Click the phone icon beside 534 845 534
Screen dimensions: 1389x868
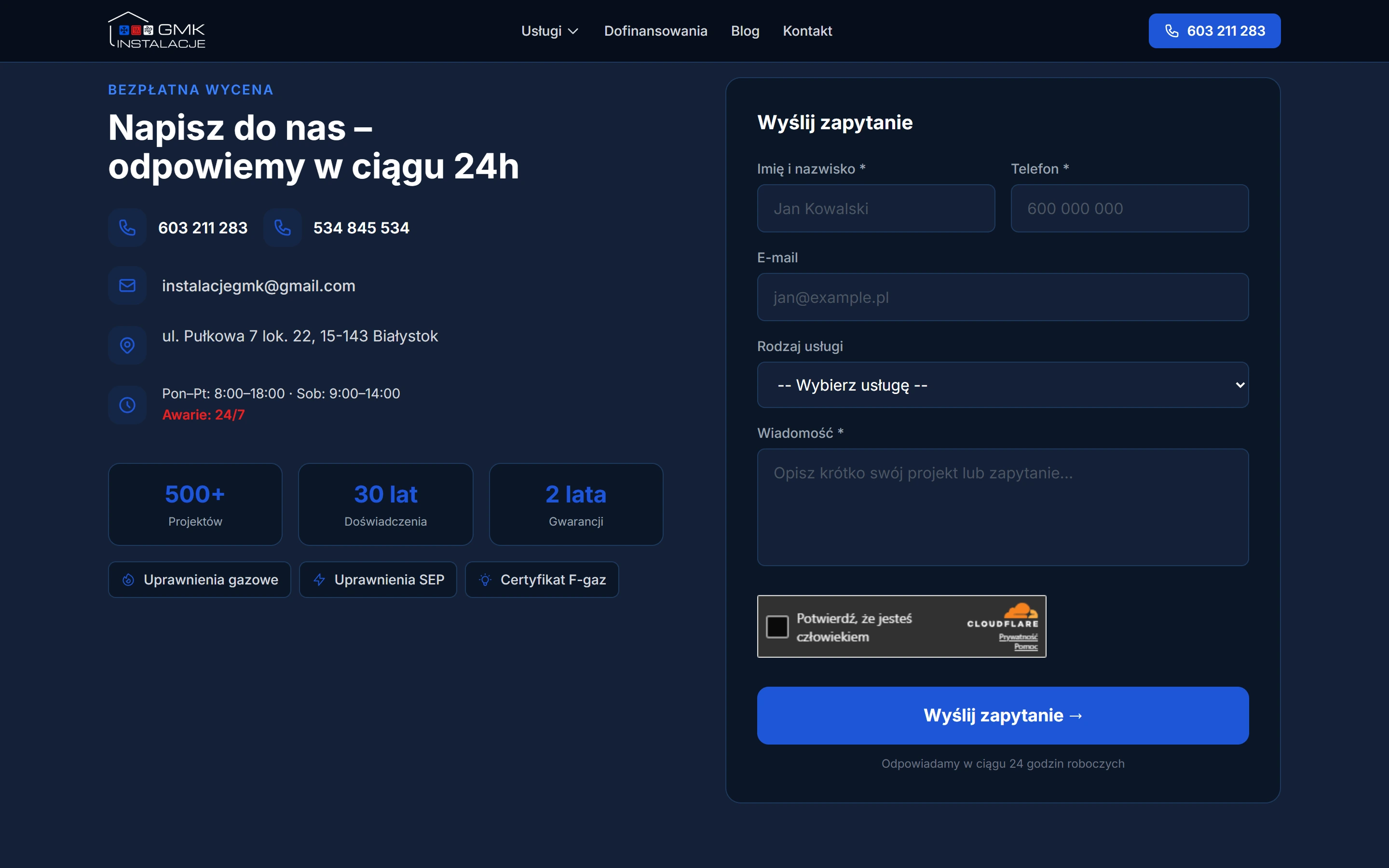(x=283, y=228)
